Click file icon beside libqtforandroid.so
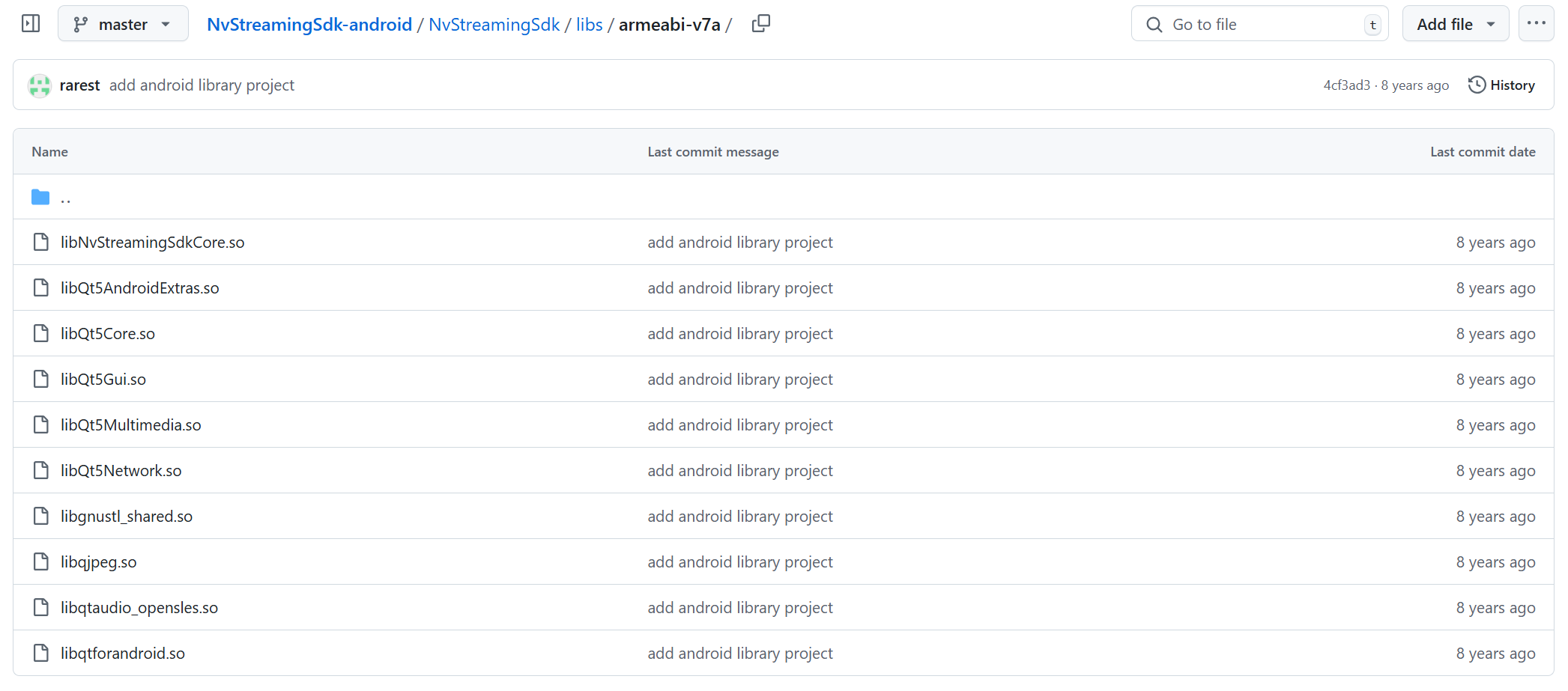 pos(41,654)
